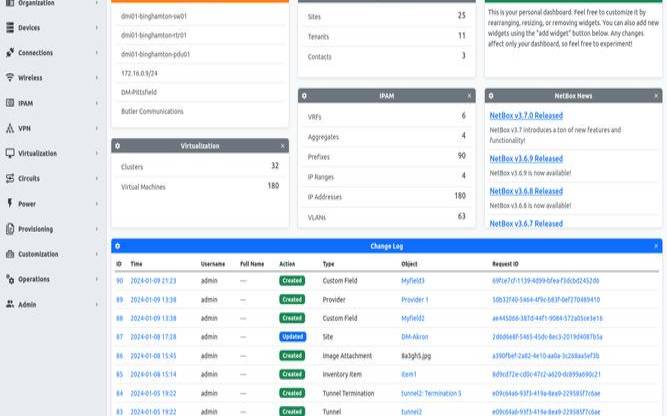Screen dimensions: 667x416
Task: Select Virtual Machines in Virtualization widget
Action: (144, 186)
